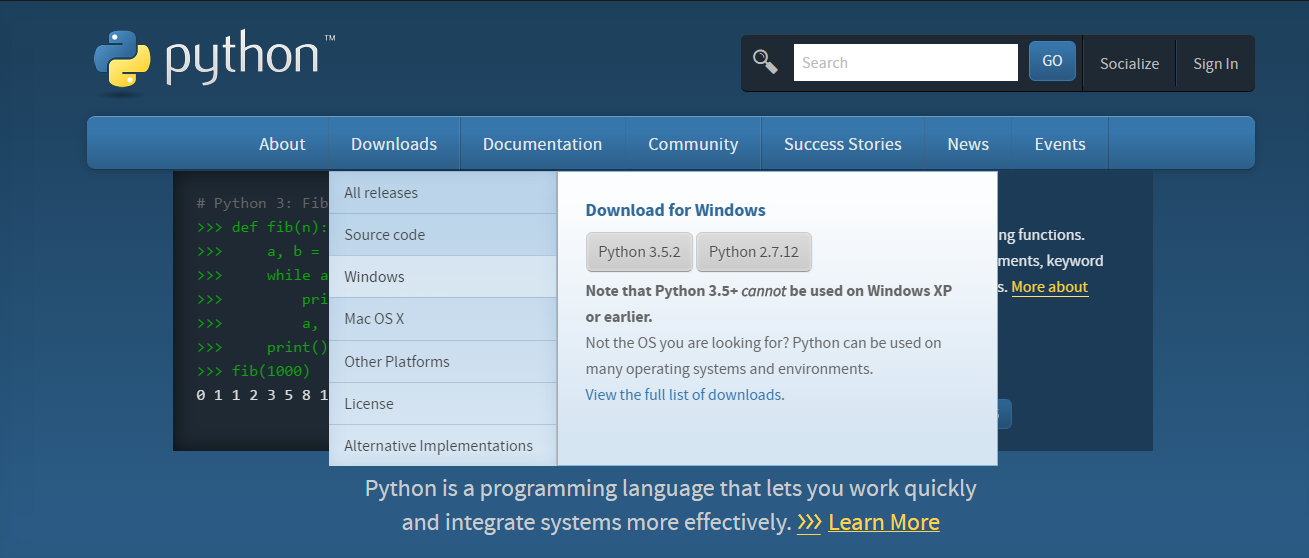Image resolution: width=1309 pixels, height=558 pixels.
Task: Download Python 3.5.2 for Windows
Action: coord(639,252)
